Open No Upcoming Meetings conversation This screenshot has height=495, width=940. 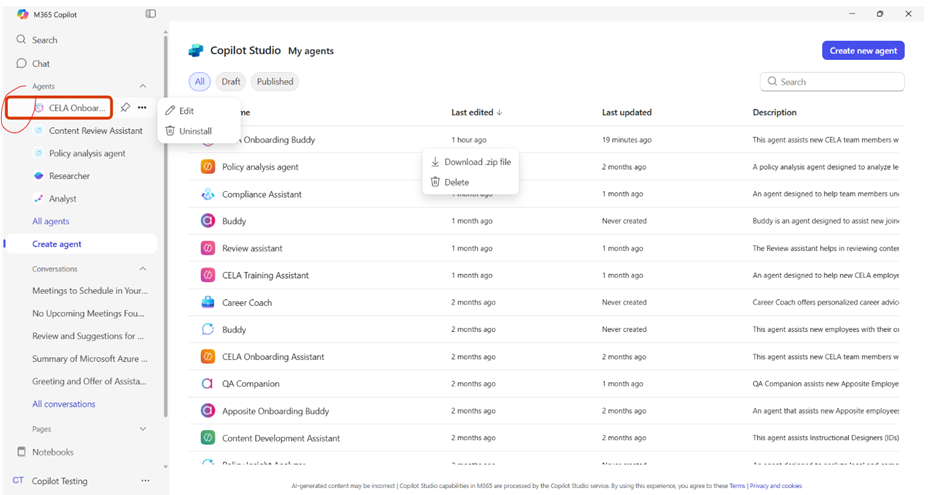(x=88, y=313)
